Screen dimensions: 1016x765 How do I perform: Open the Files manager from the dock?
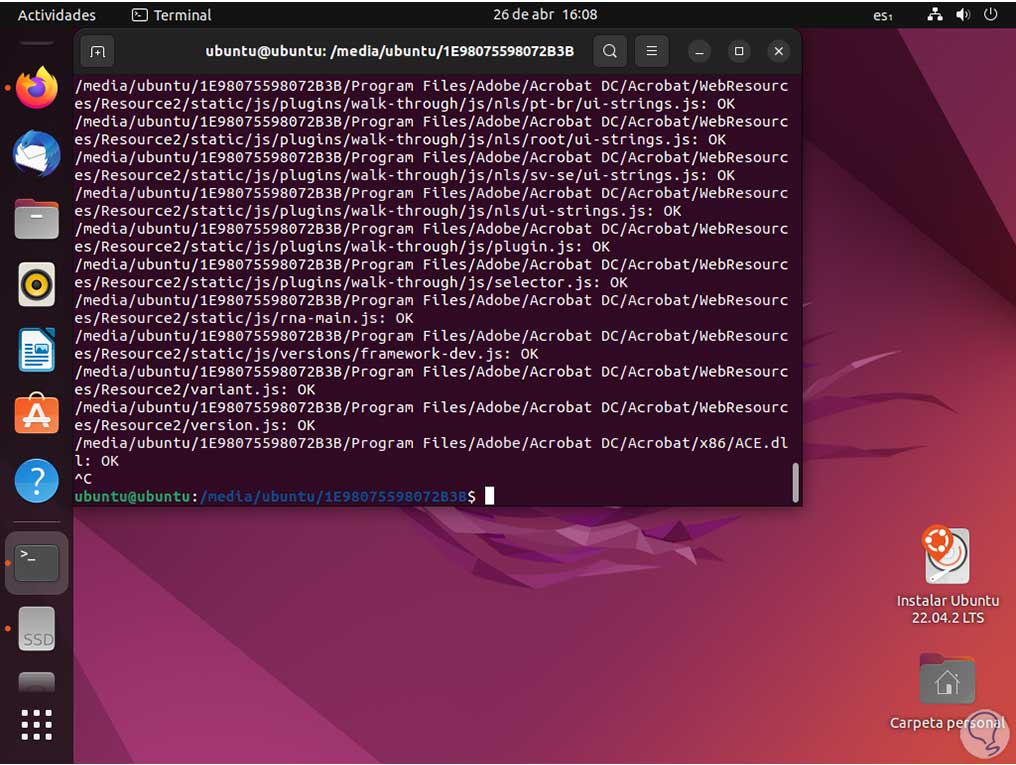coord(36,219)
